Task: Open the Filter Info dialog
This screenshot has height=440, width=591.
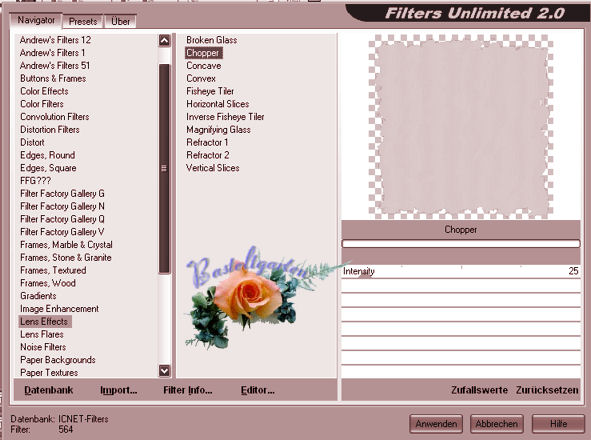Action: coord(188,390)
